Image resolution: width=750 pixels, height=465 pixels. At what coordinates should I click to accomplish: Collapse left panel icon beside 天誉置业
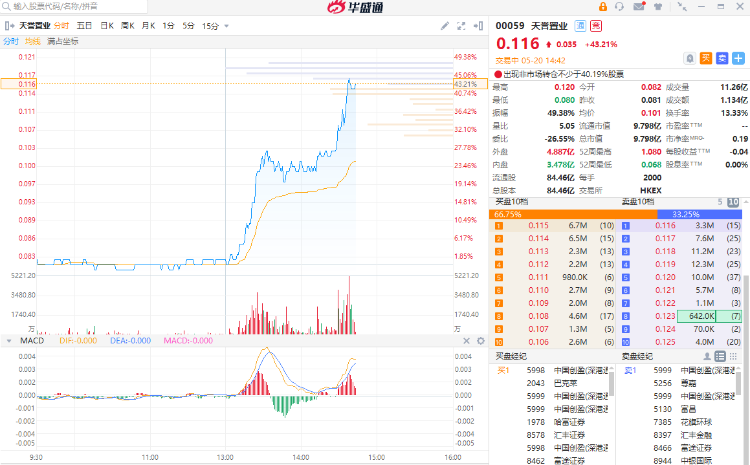click(10, 26)
